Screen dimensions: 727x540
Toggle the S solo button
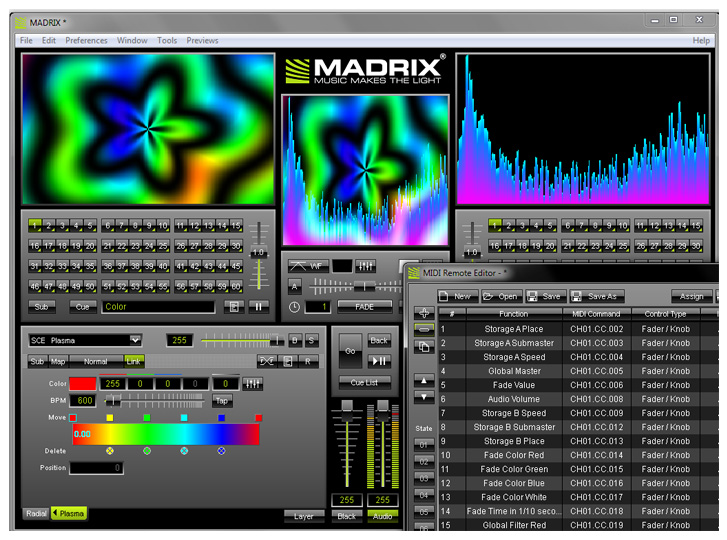click(x=312, y=340)
